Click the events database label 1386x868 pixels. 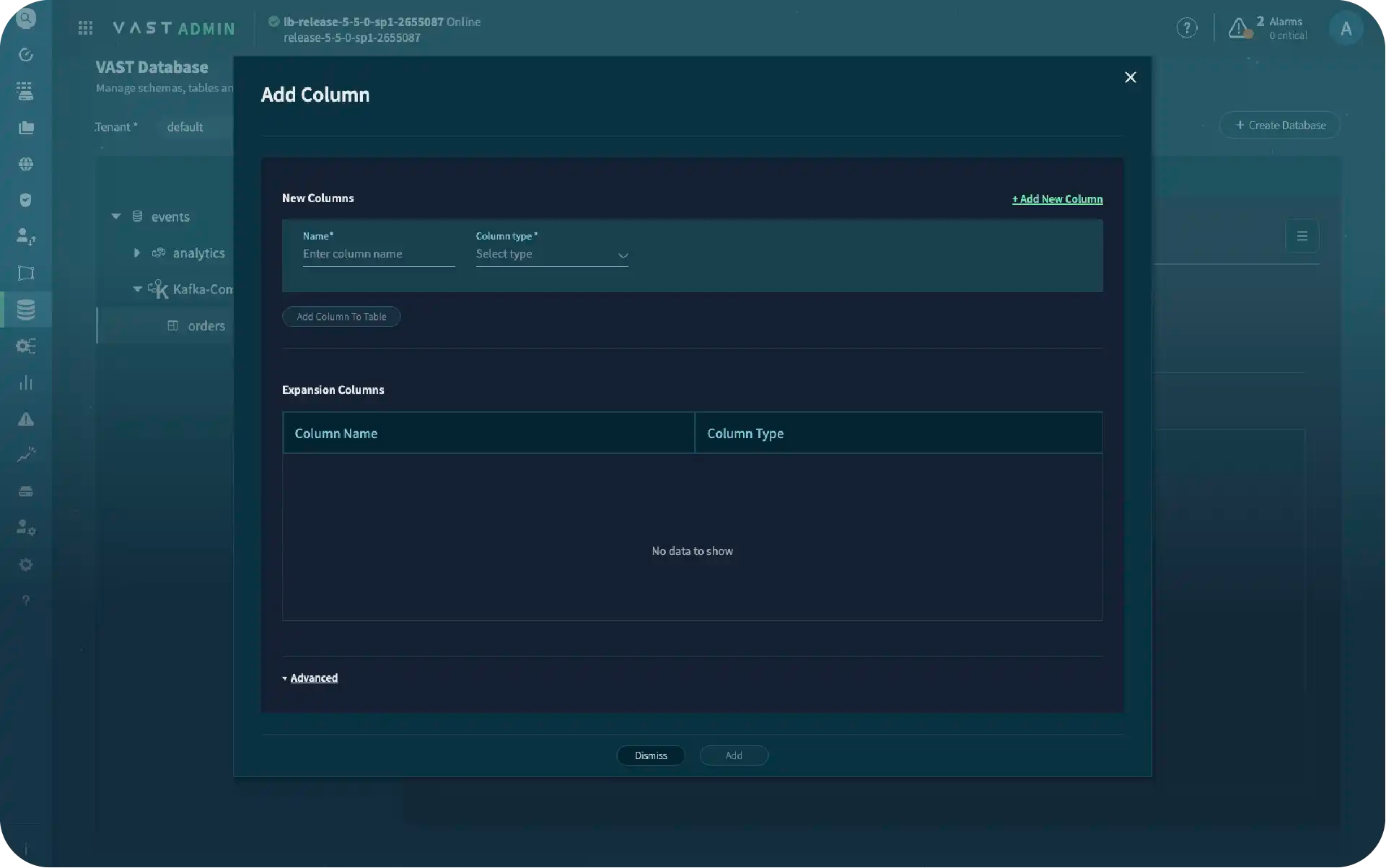[x=170, y=216]
